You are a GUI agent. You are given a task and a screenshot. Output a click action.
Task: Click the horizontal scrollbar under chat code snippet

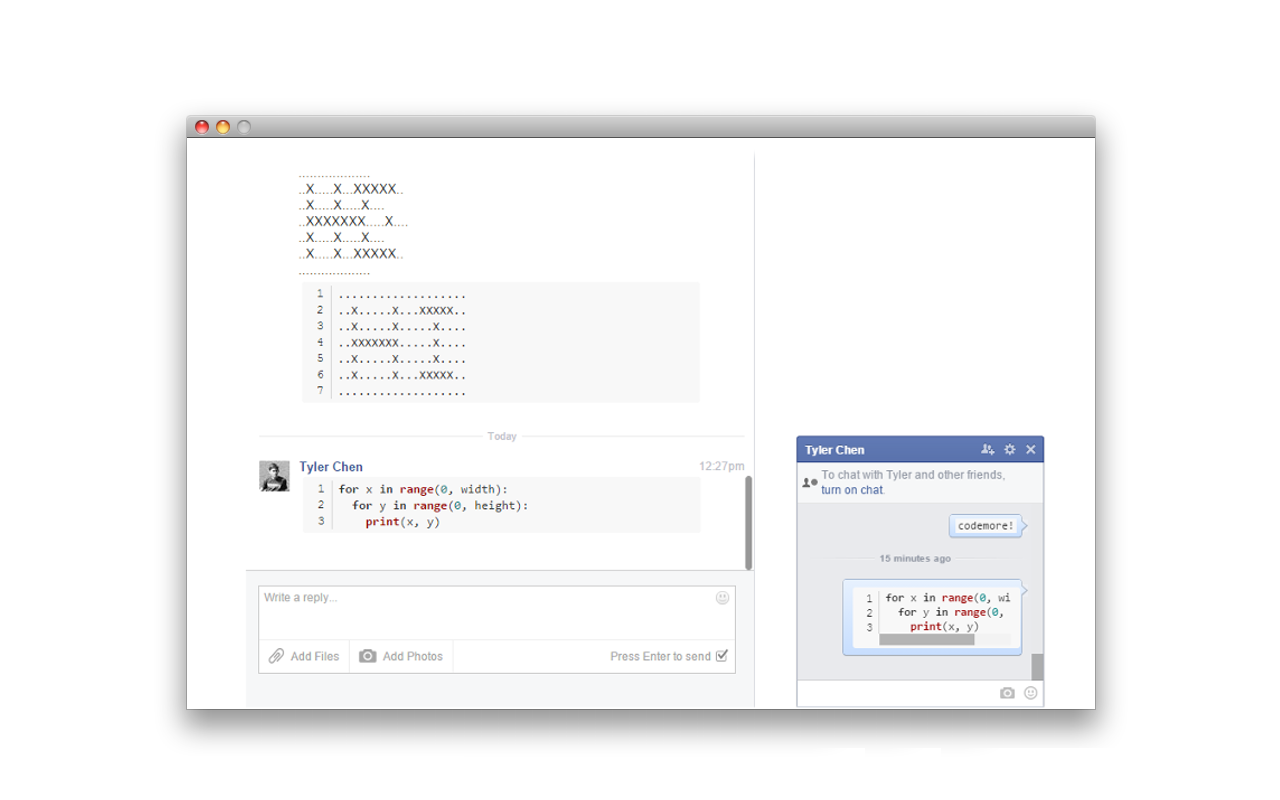(x=925, y=639)
